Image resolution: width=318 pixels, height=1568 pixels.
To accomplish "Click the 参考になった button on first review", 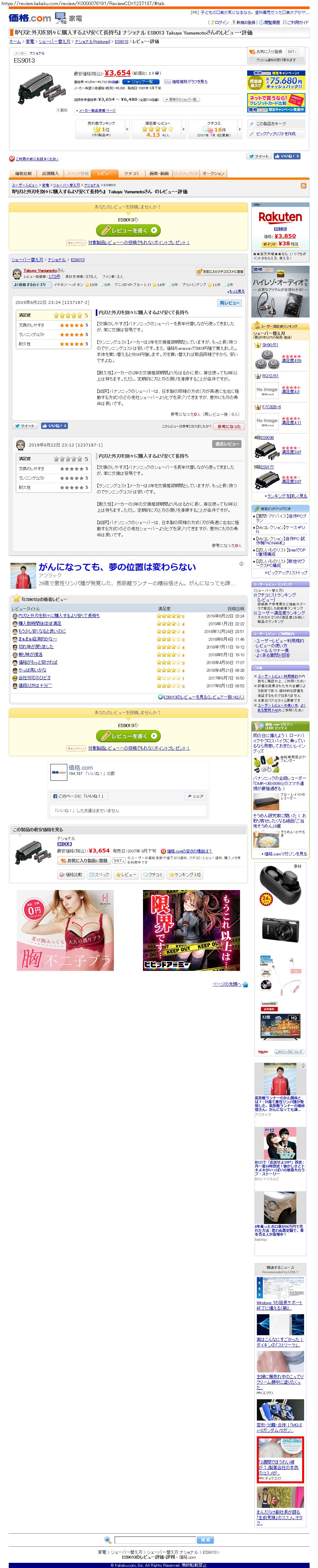I will click(x=229, y=426).
